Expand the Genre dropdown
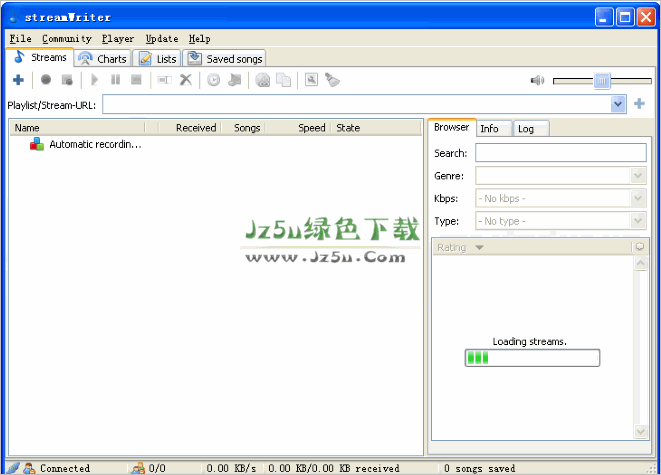Screen dimensions: 661x475 click(x=638, y=175)
